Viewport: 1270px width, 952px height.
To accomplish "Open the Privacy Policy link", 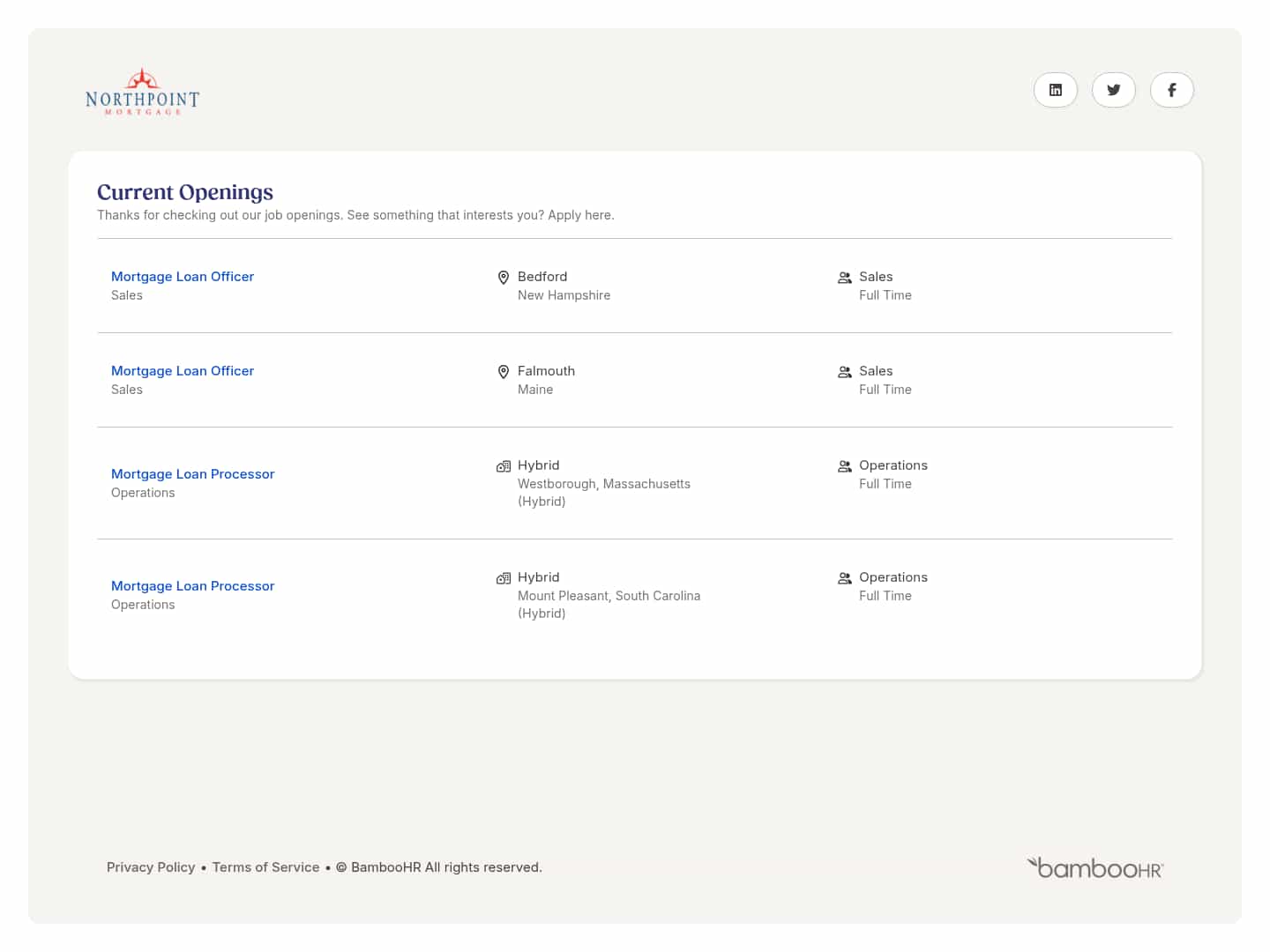I will click(x=151, y=867).
